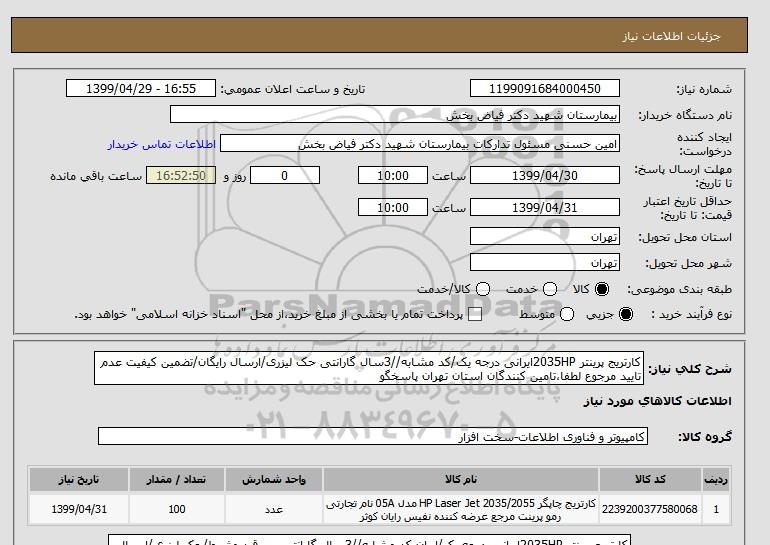Screen dimensions: 770x545
Task: Click the گروه کالا label
Action: click(x=705, y=437)
